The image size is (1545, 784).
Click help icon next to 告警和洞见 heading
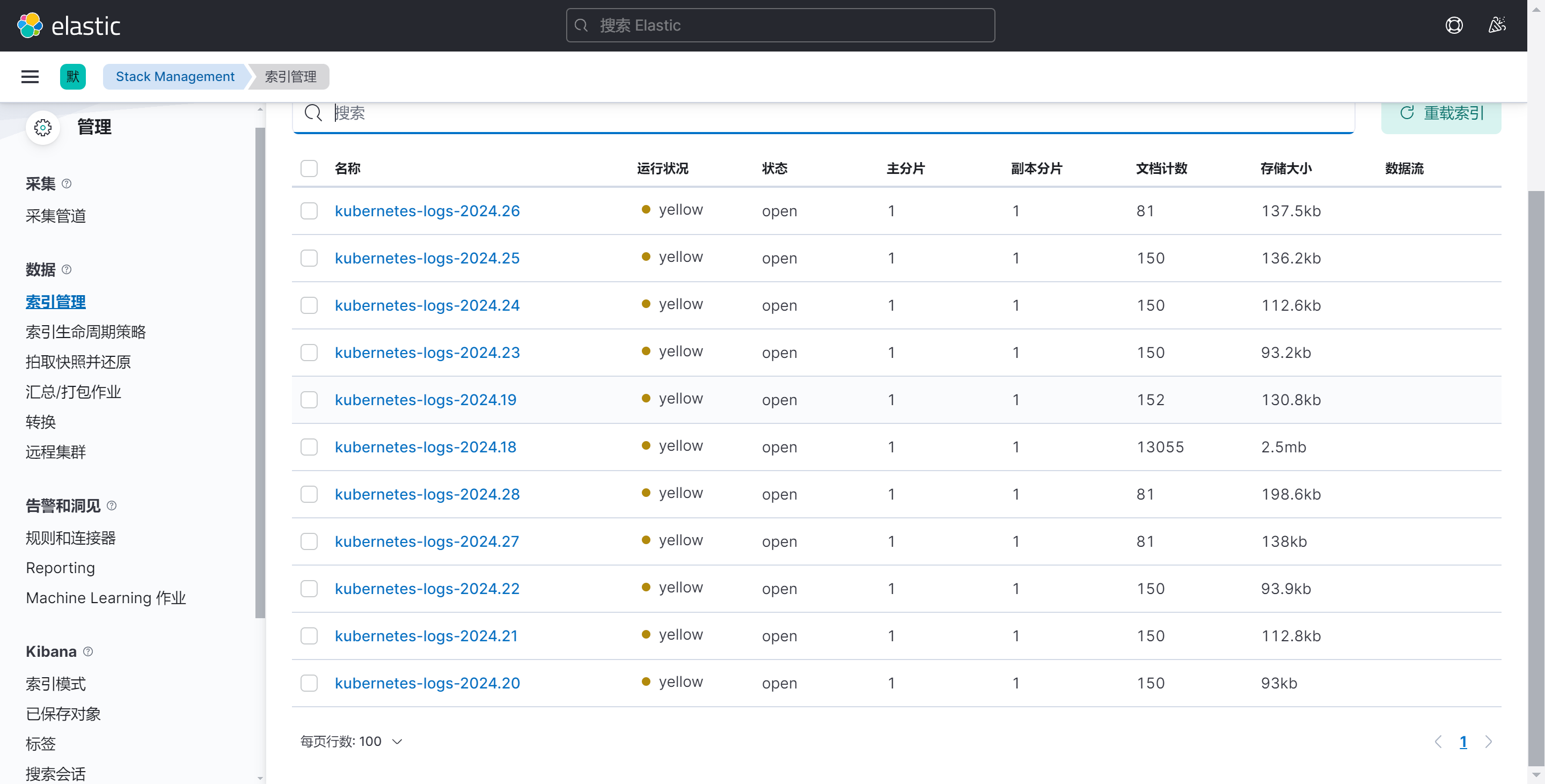click(112, 505)
